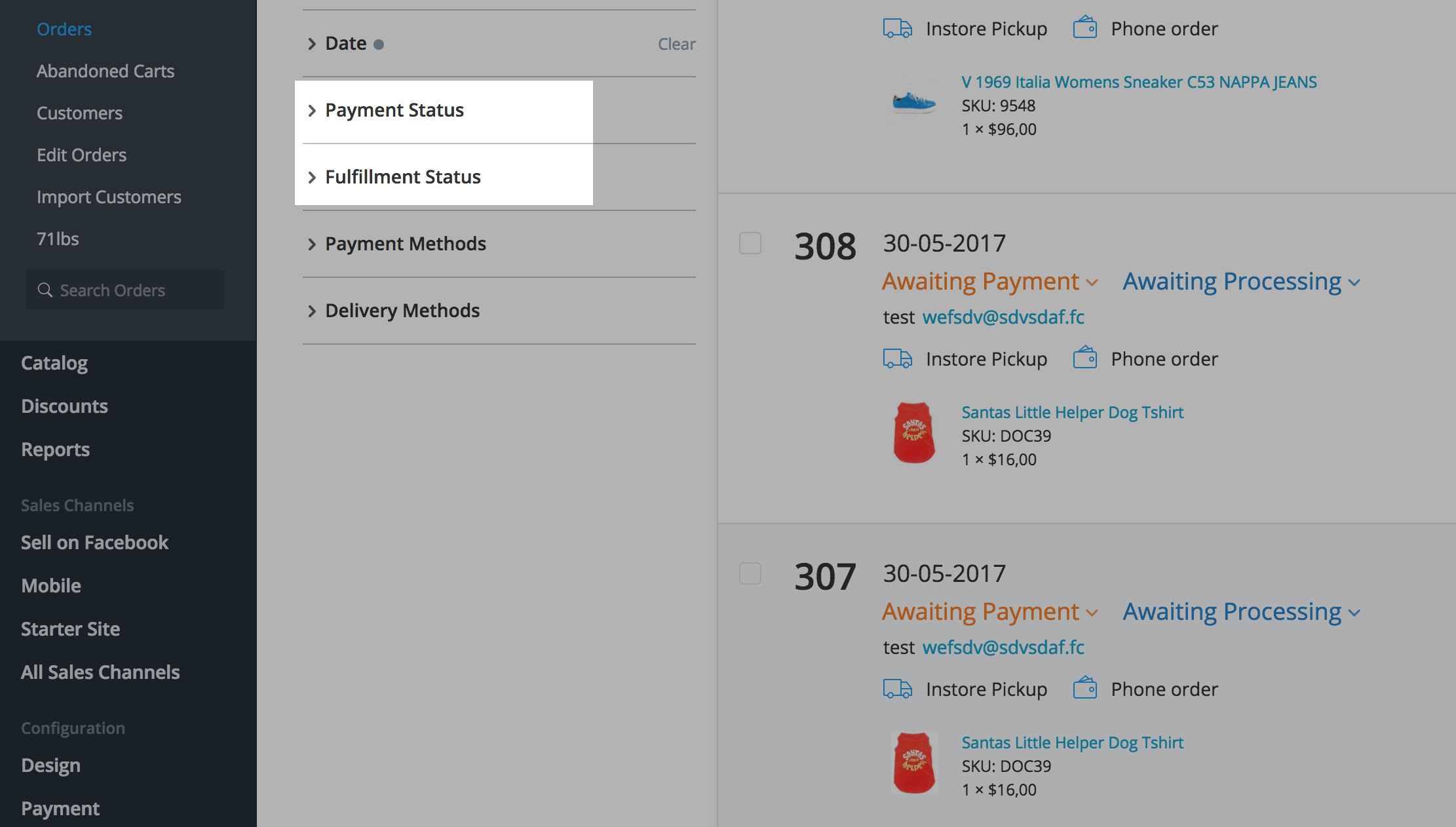Click the blue sneaker product thumbnail

click(914, 103)
